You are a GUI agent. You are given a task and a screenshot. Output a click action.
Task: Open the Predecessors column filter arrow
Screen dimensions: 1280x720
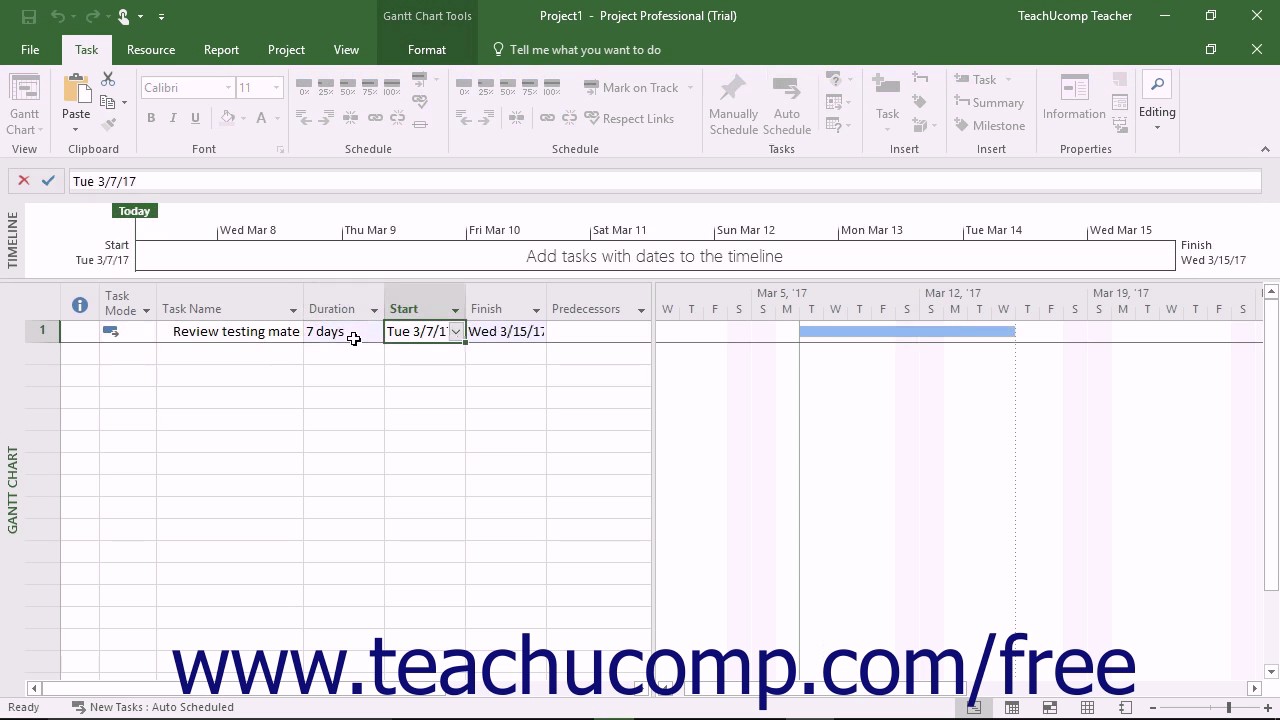tap(641, 310)
